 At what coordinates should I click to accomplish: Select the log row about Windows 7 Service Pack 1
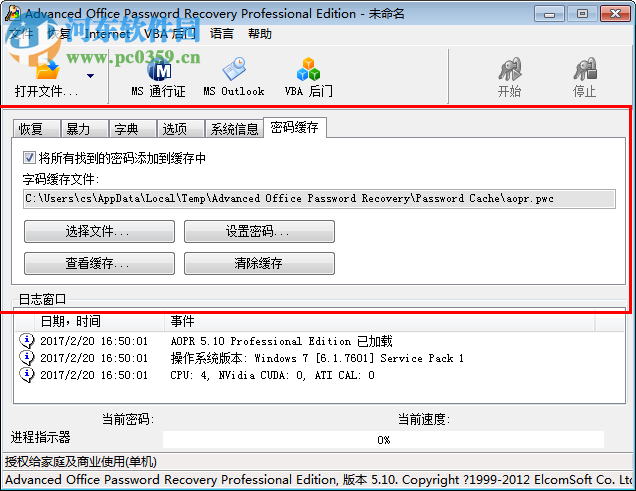tap(320, 358)
